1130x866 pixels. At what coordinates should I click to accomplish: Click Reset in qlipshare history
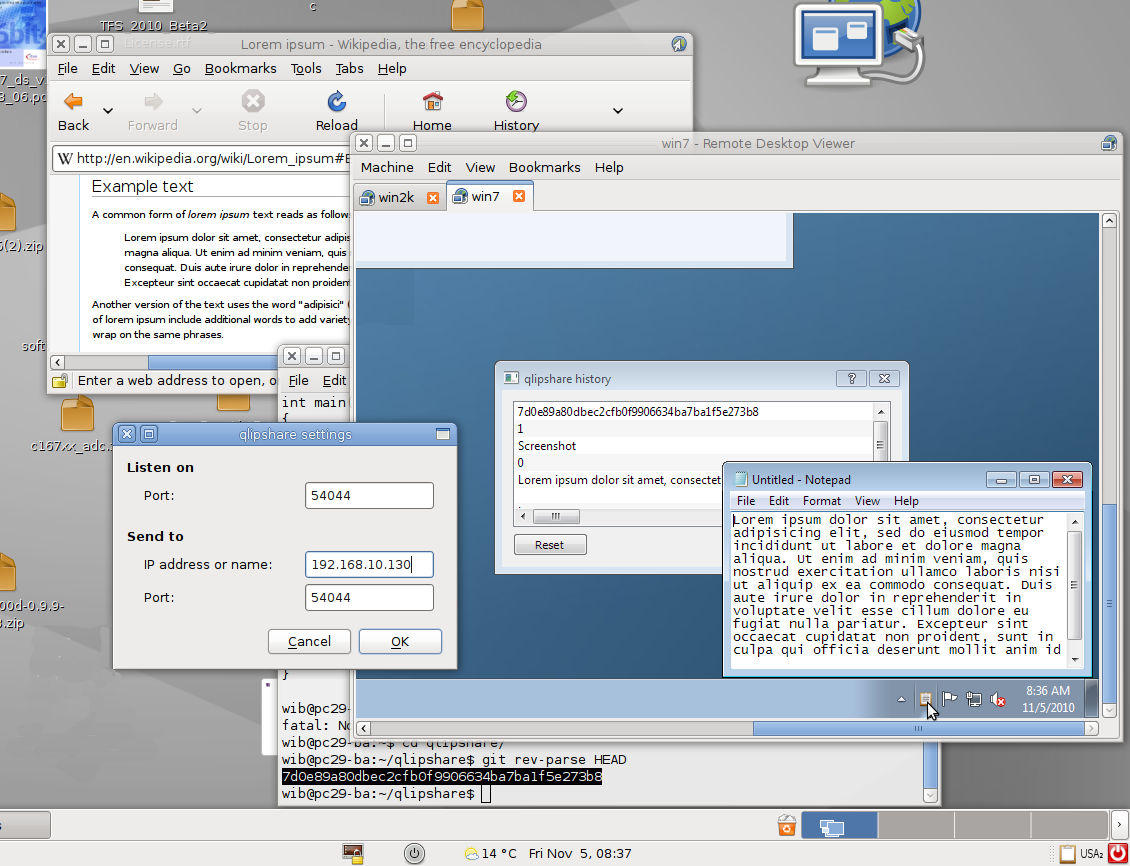click(x=550, y=545)
